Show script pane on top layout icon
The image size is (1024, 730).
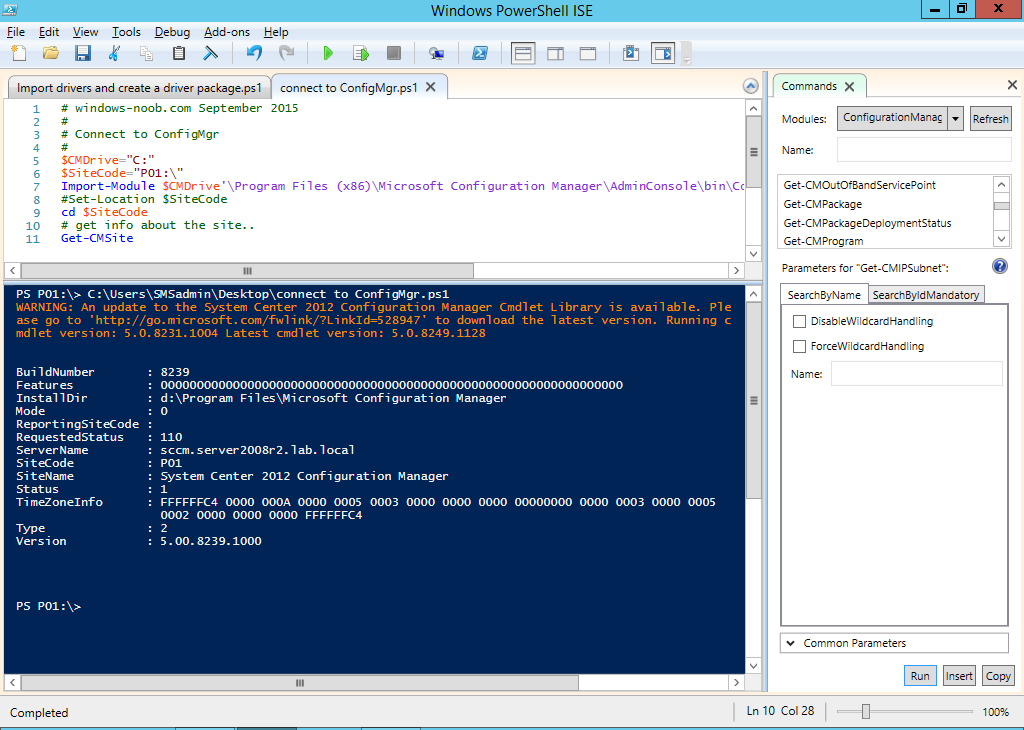tap(523, 54)
